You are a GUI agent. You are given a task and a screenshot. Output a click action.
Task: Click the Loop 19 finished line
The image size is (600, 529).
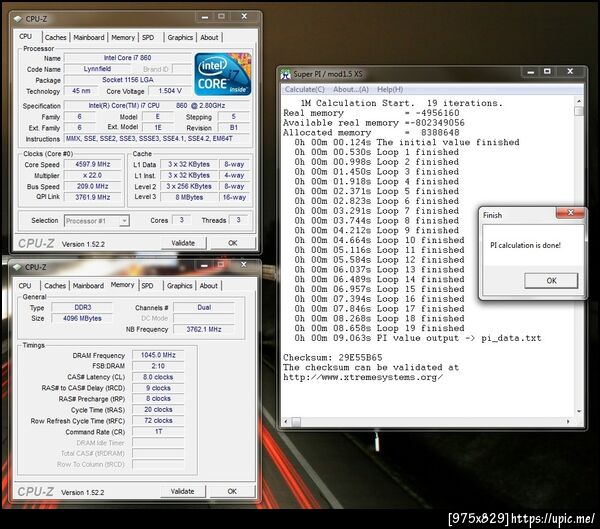379,328
